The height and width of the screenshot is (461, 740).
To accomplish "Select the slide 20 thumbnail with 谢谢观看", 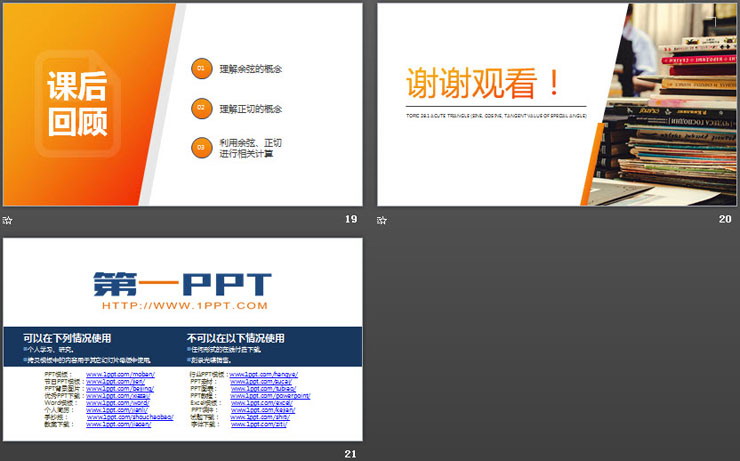I will coord(557,104).
